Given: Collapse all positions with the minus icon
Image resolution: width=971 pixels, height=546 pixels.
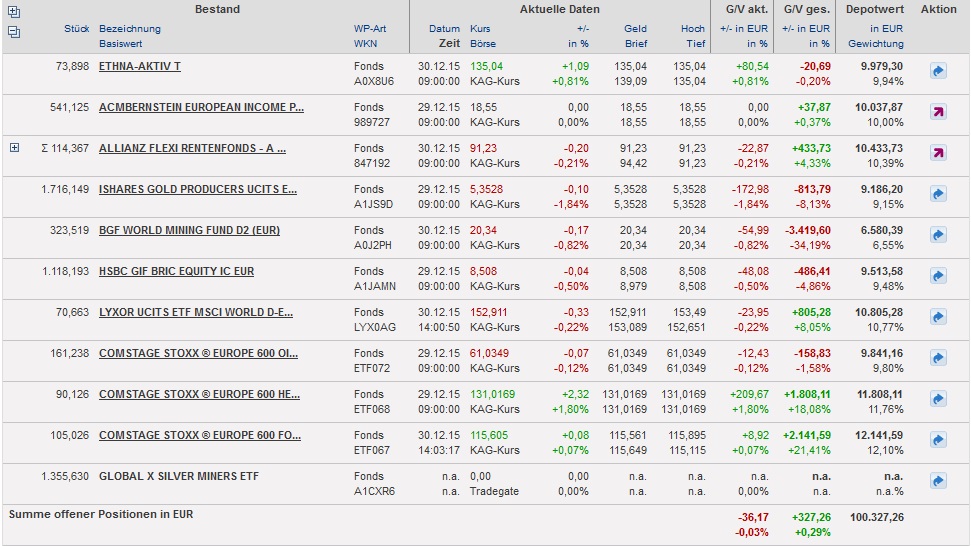Looking at the screenshot, I should coord(14,32).
